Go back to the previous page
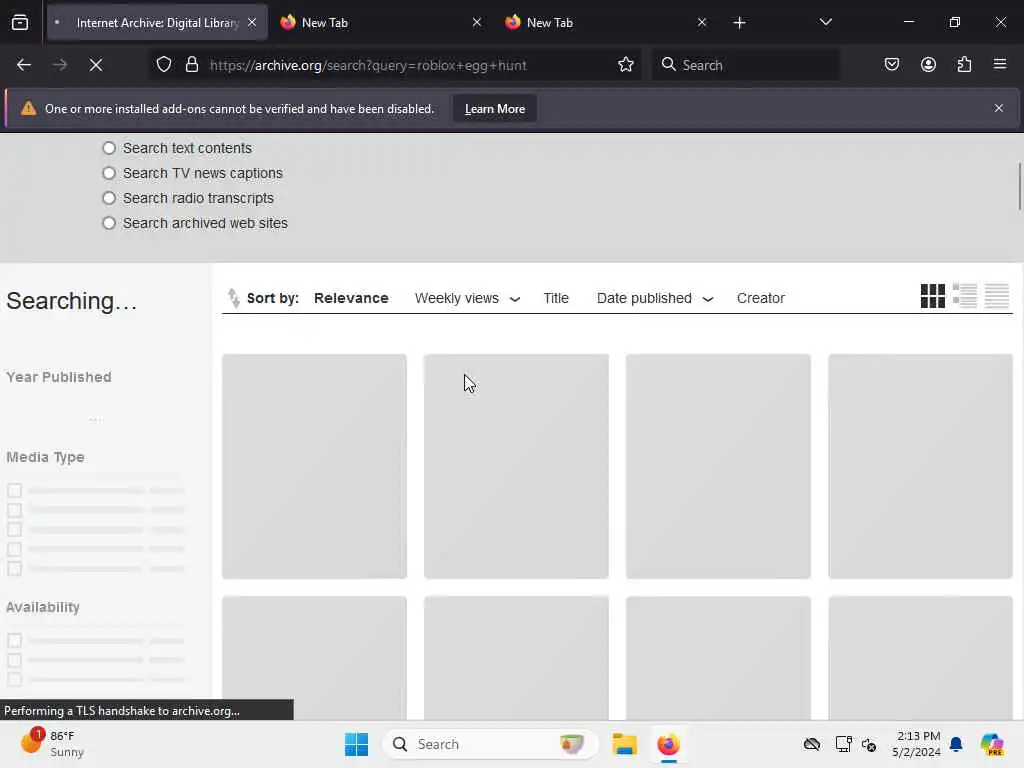 pyautogui.click(x=24, y=65)
